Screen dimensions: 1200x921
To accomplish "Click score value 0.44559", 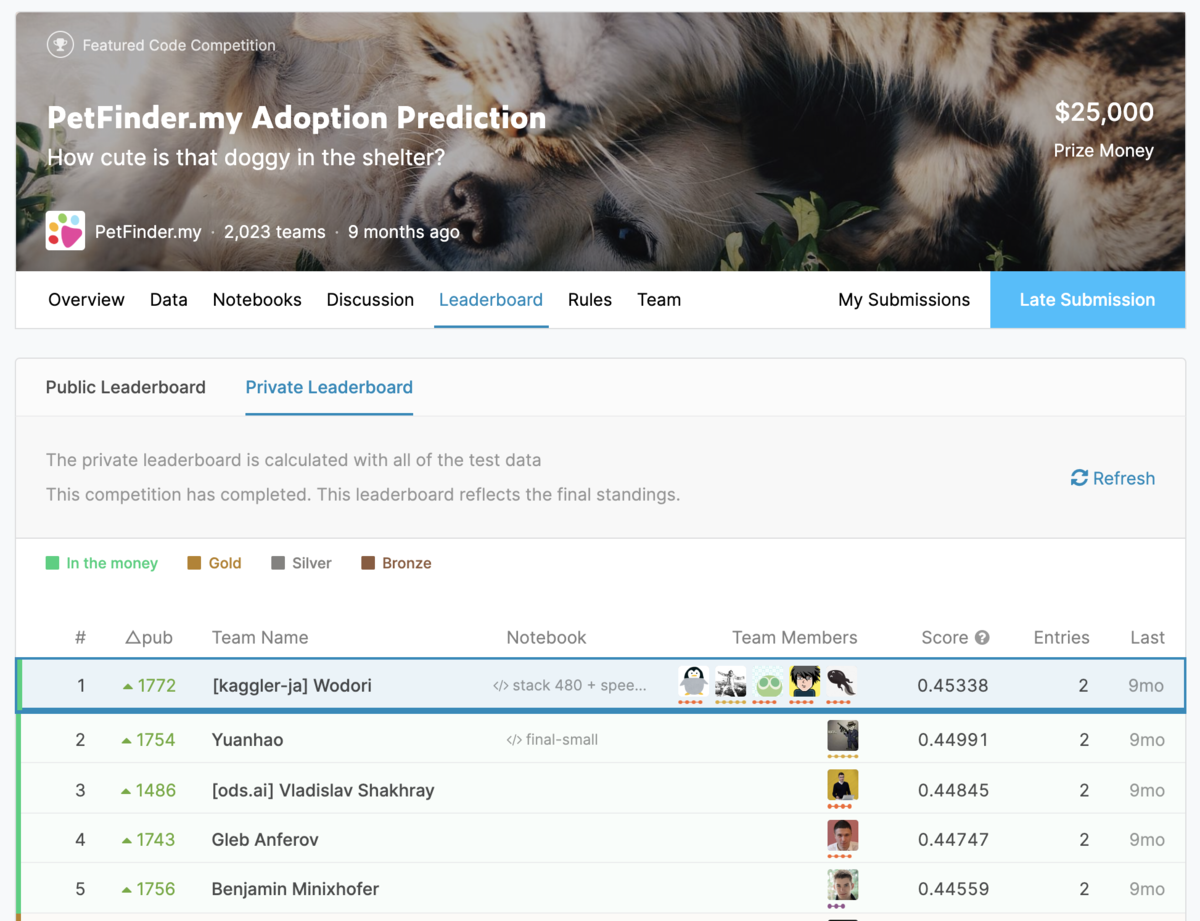I will 952,889.
